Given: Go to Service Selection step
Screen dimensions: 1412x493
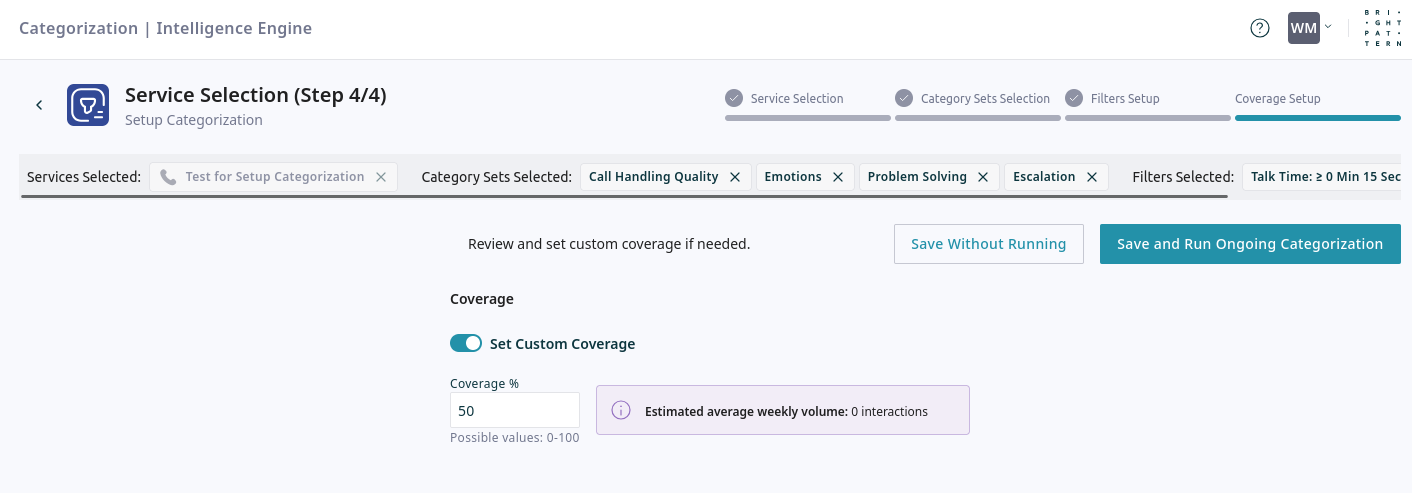Looking at the screenshot, I should [796, 99].
